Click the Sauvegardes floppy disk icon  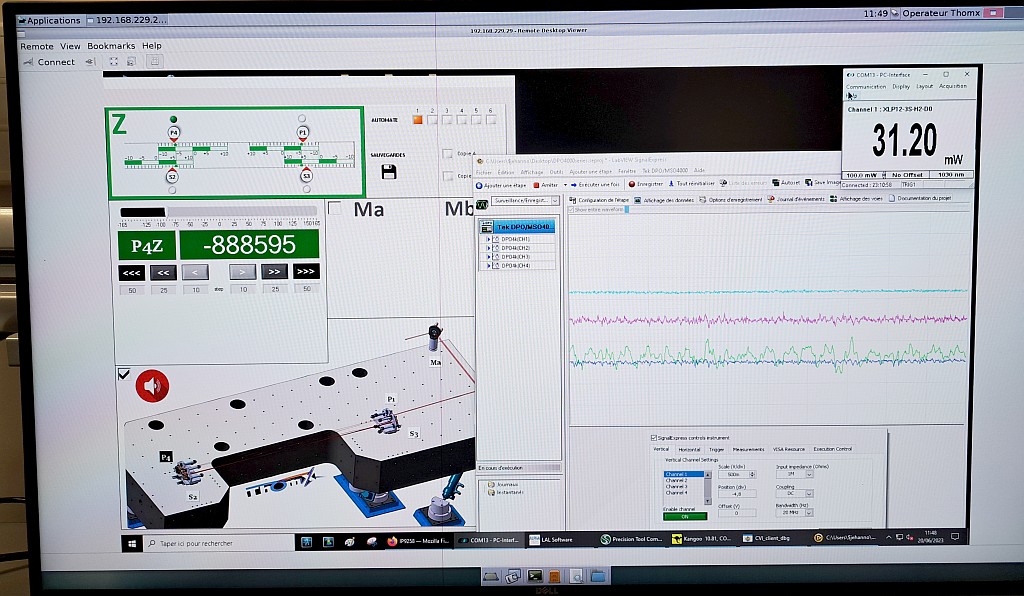click(x=389, y=172)
